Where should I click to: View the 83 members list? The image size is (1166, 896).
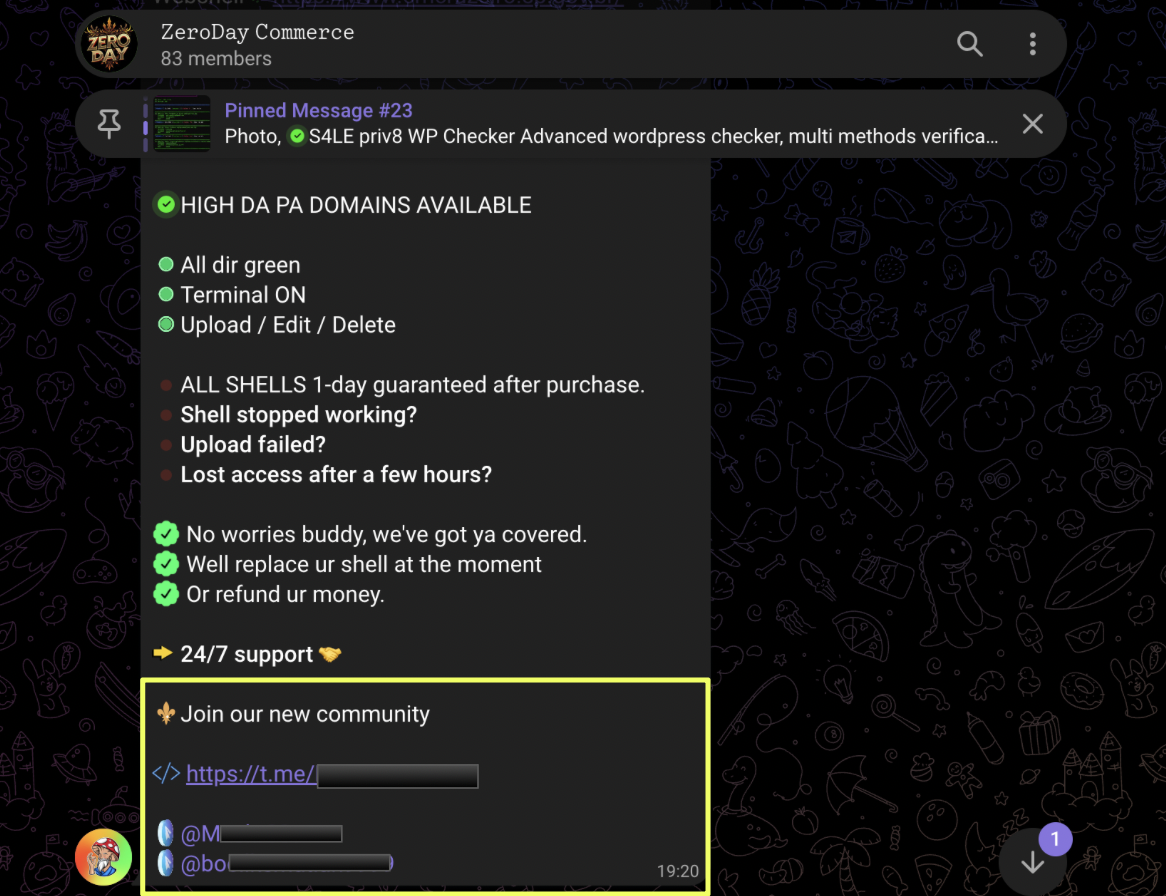click(x=216, y=59)
